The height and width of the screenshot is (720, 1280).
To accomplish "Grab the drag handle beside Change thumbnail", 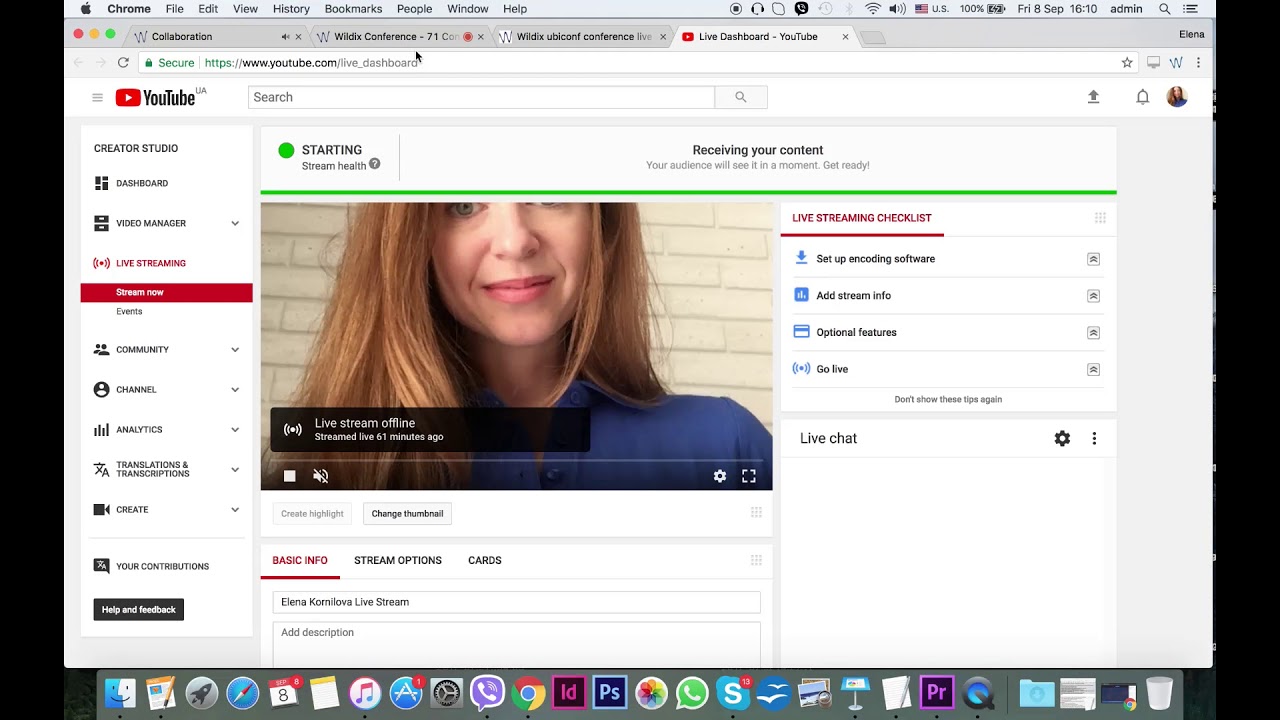I will (x=756, y=513).
